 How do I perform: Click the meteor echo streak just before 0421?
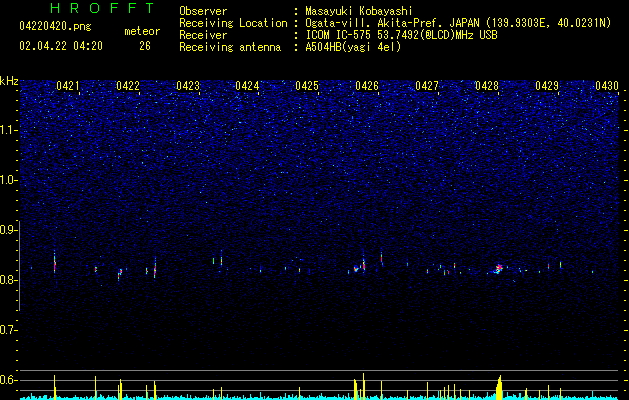(55, 262)
